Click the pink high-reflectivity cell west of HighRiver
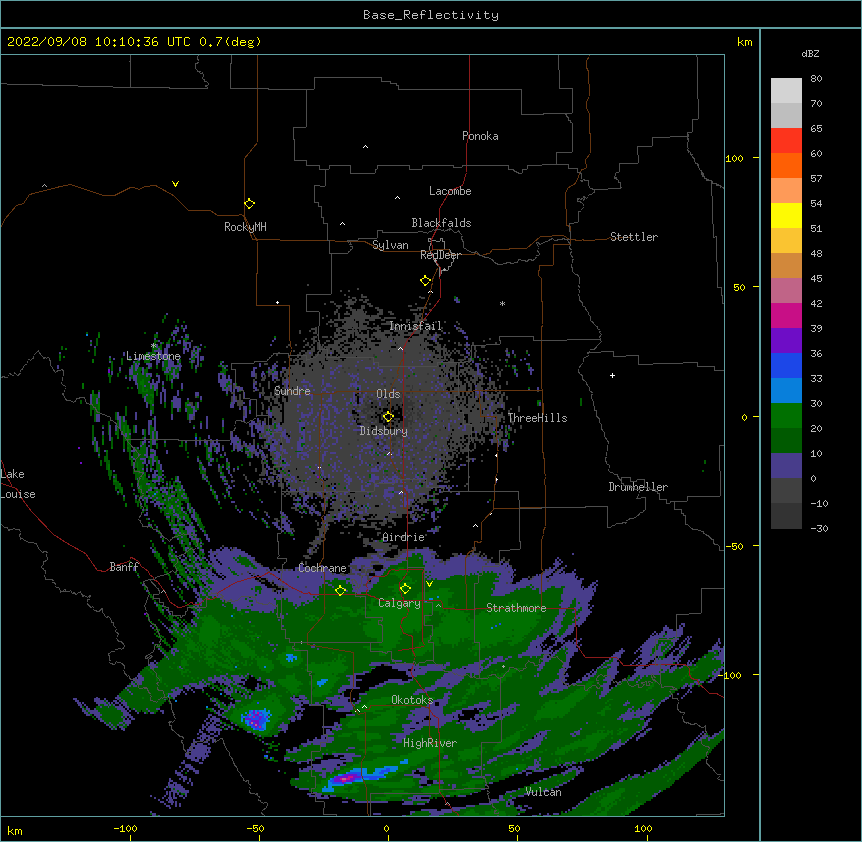 345,778
